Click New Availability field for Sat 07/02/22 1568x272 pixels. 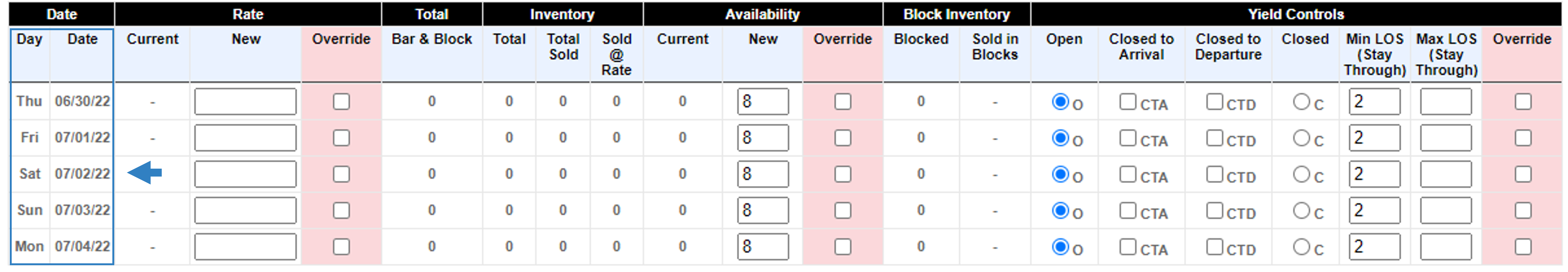point(763,174)
